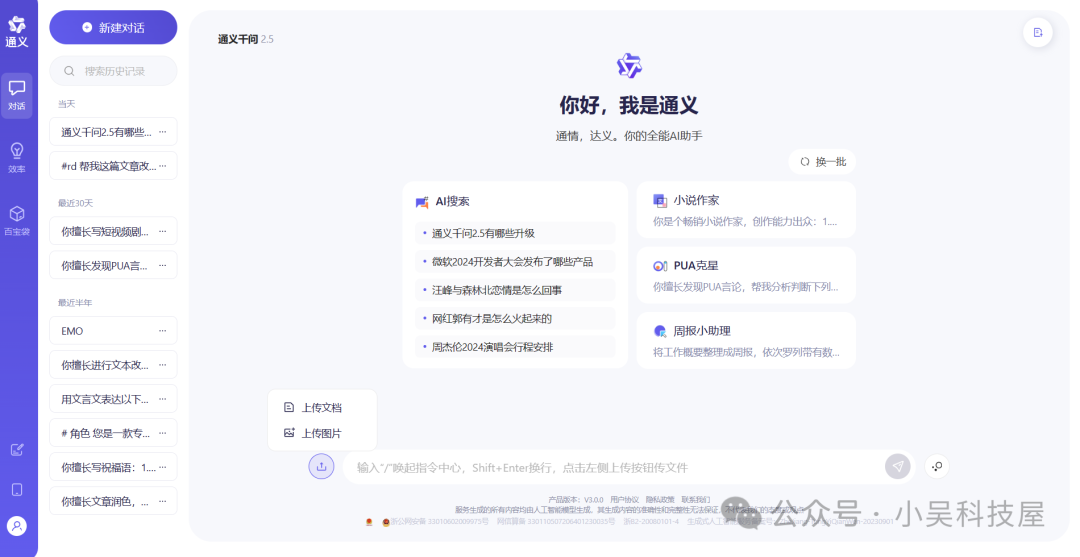Viewport: 1080px width, 557px height.
Task: Click the PUA克星 card icon
Action: point(660,266)
